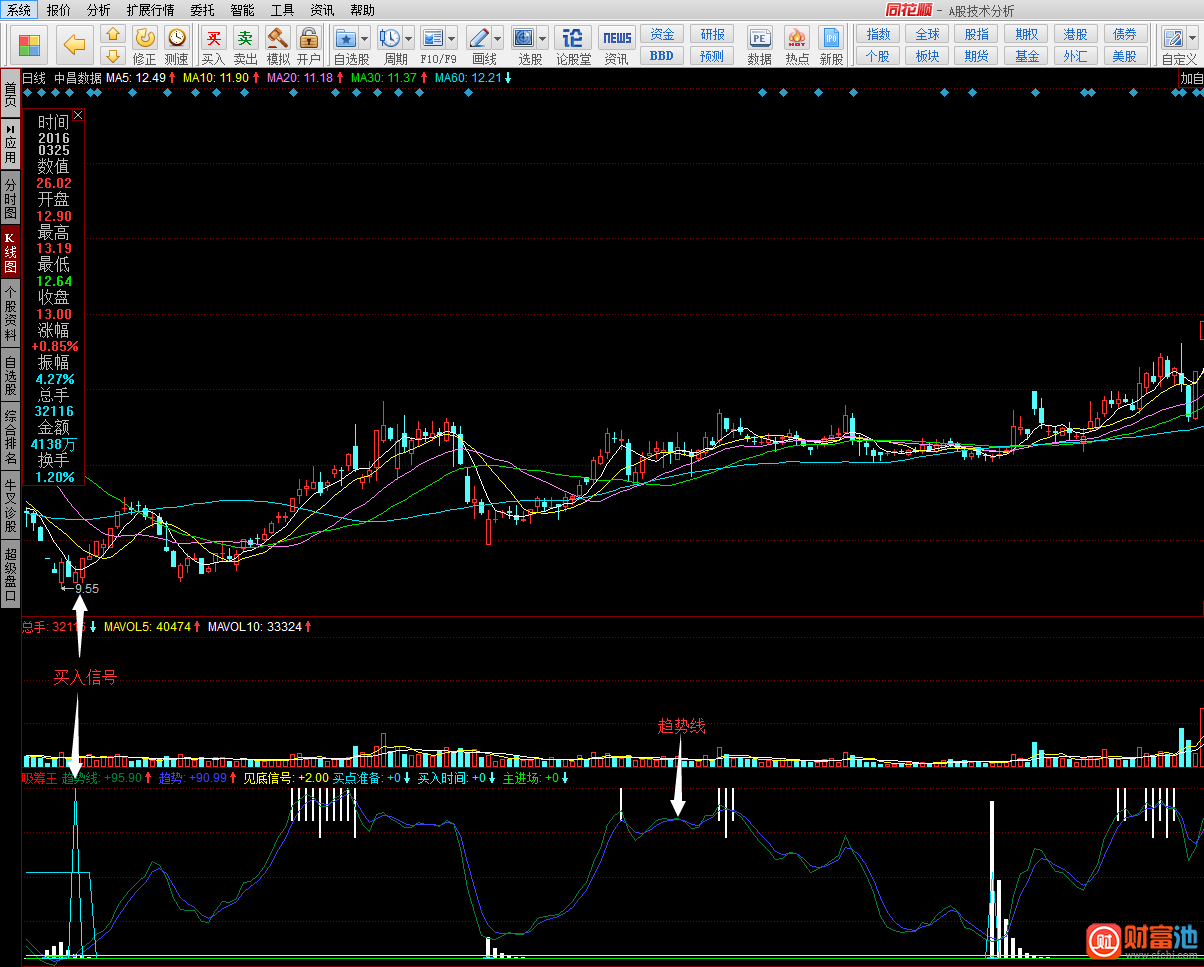Click the small down arrow toolbar icon
The width and height of the screenshot is (1204, 967).
(113, 55)
